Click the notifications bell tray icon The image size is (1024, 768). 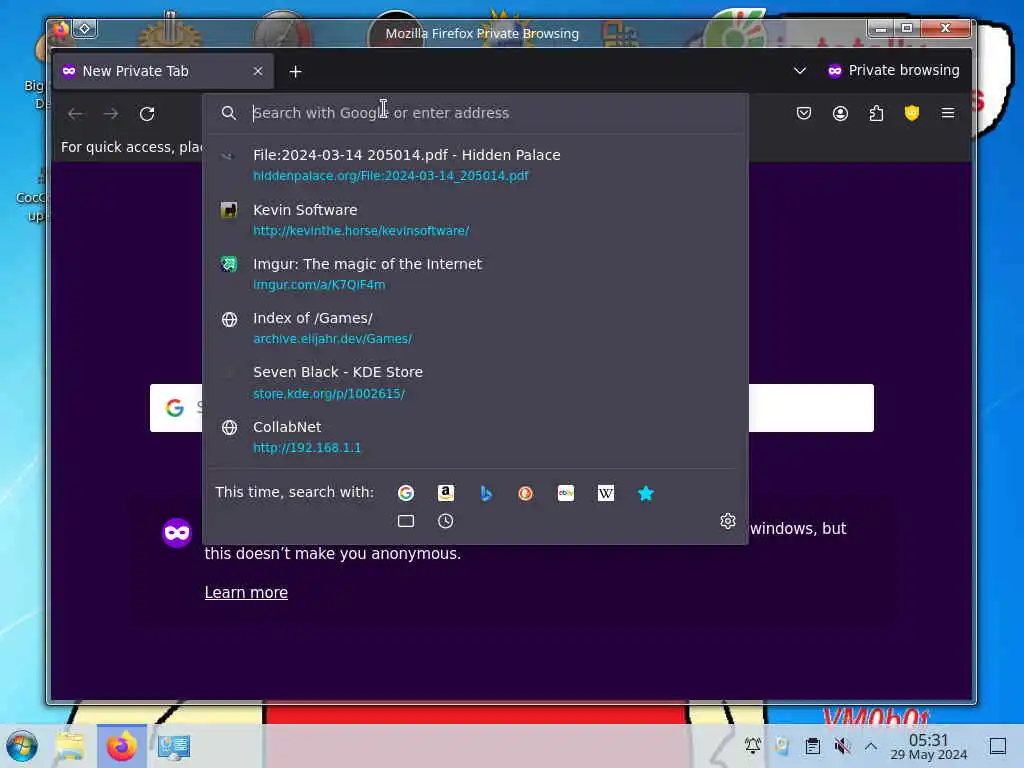click(x=753, y=746)
